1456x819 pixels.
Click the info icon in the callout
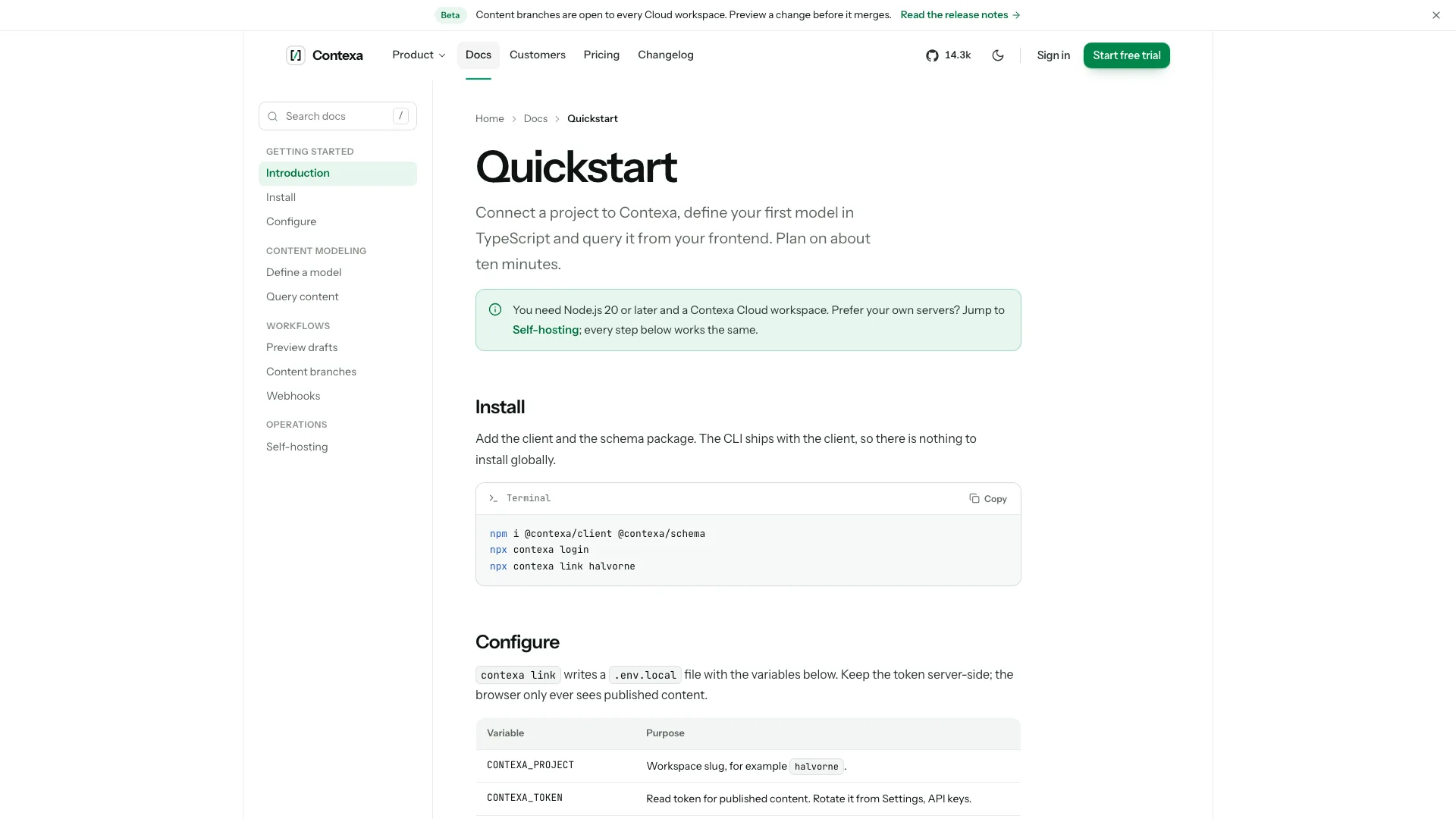pyautogui.click(x=495, y=309)
